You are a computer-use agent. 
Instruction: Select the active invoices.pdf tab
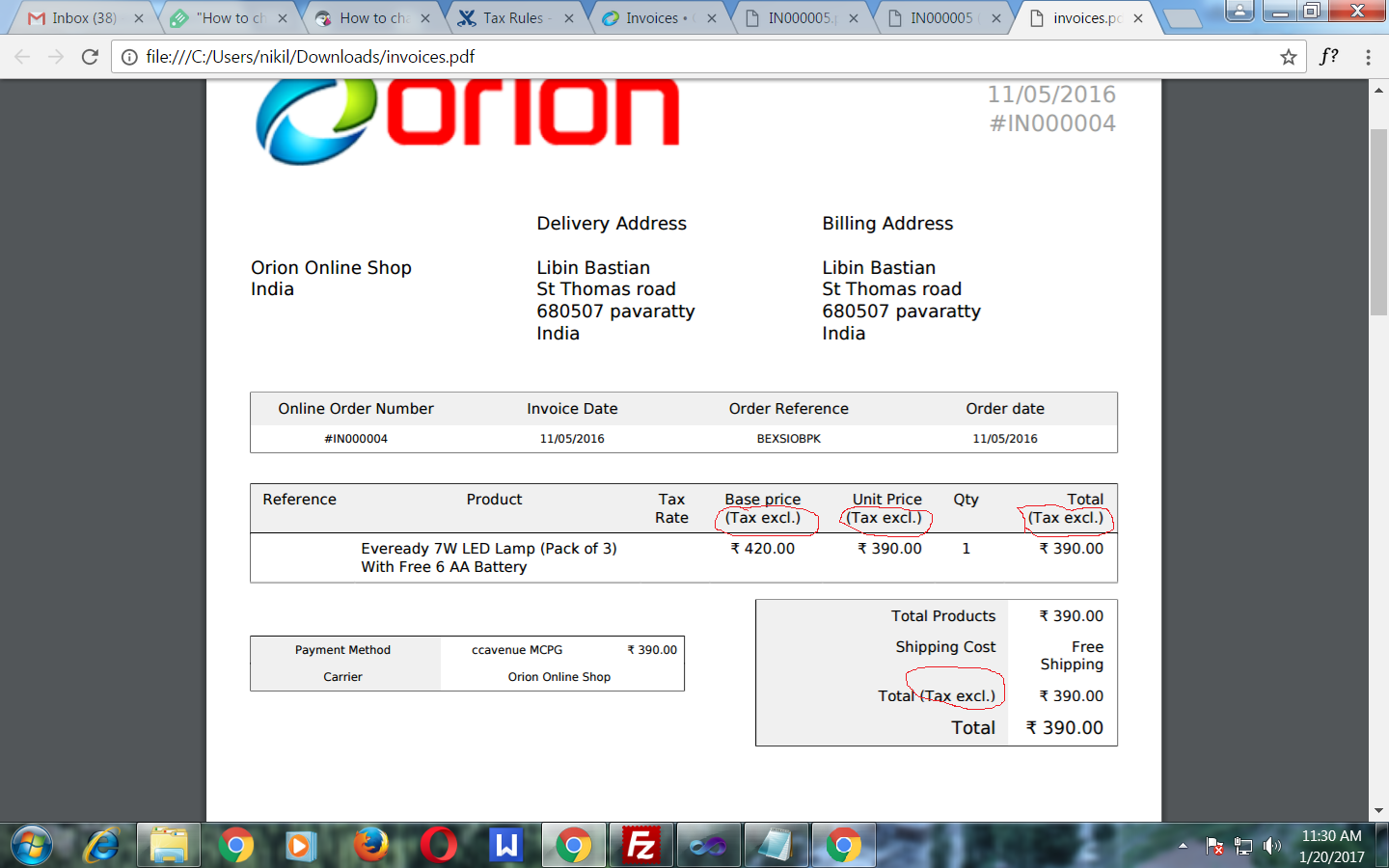1087,18
